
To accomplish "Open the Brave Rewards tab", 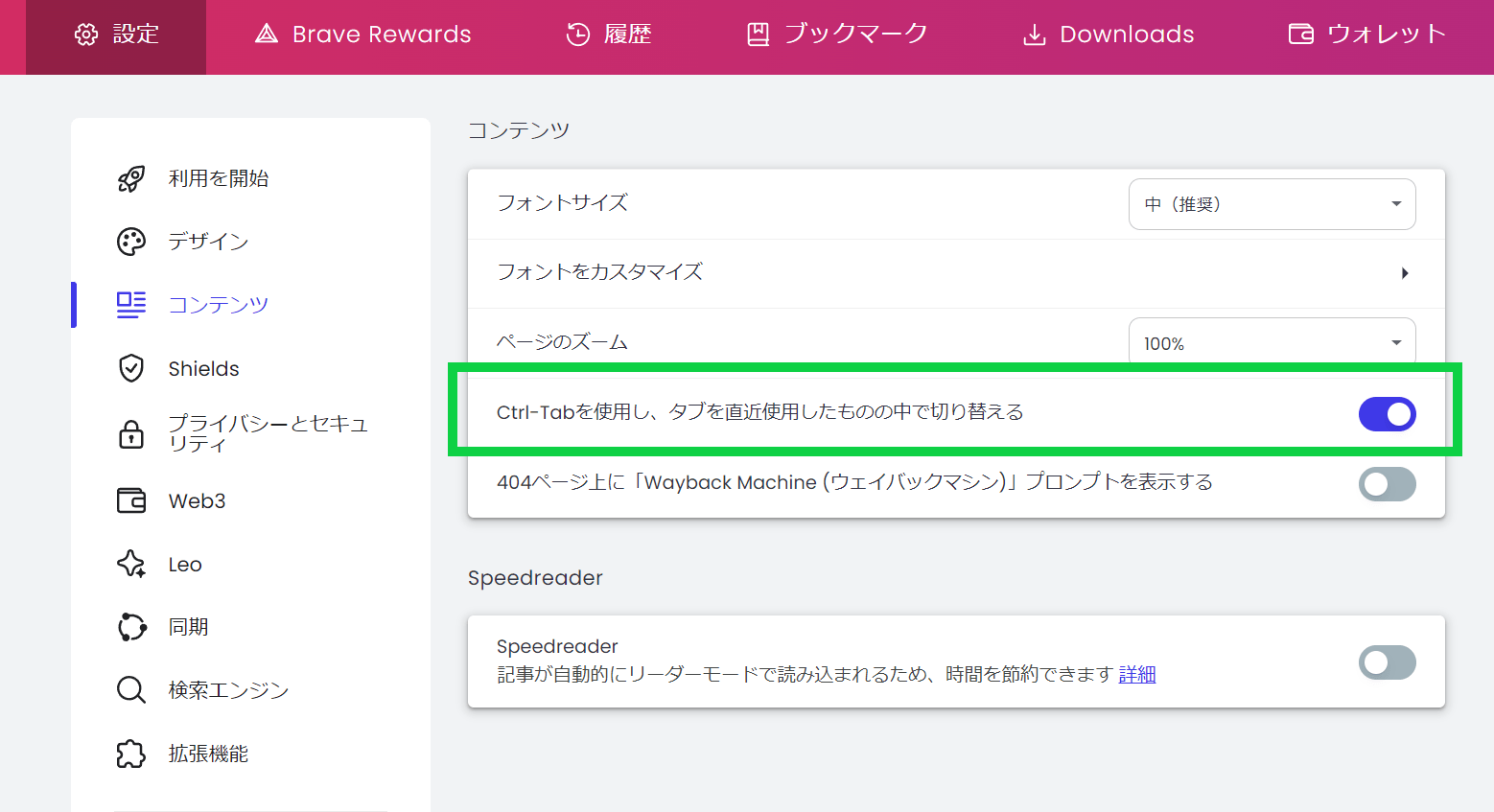I will click(x=362, y=36).
